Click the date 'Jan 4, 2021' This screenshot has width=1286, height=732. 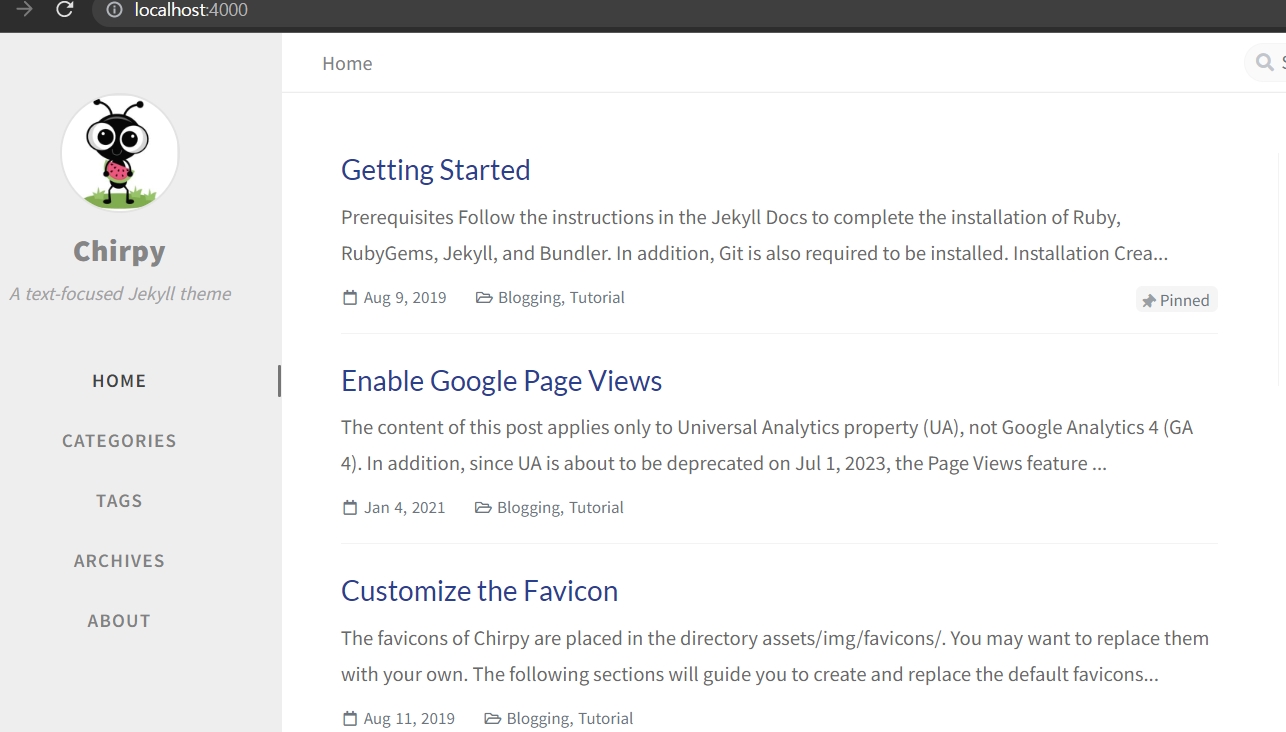click(x=405, y=508)
